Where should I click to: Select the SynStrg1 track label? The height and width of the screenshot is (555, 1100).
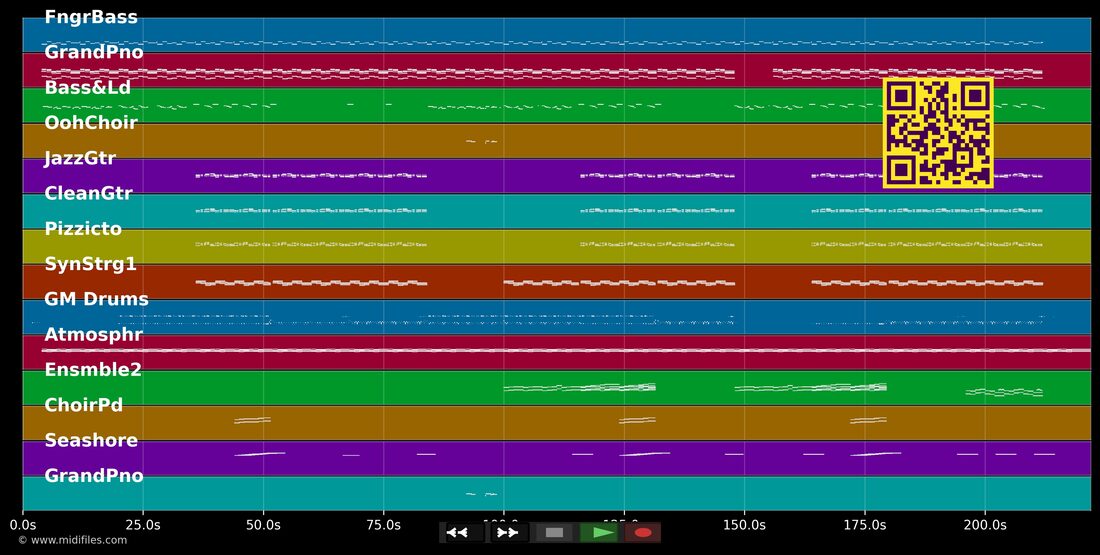tap(90, 265)
